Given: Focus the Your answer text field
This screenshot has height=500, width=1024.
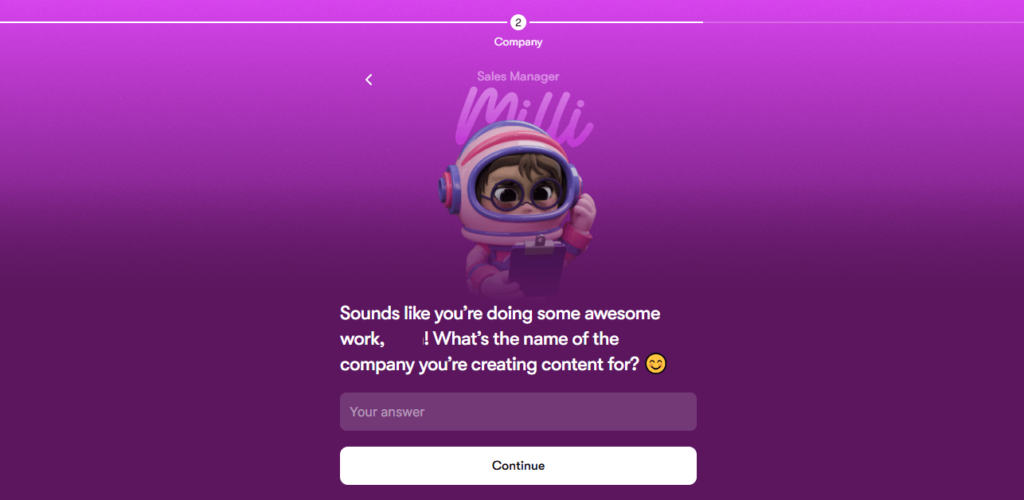Looking at the screenshot, I should click(x=518, y=412).
